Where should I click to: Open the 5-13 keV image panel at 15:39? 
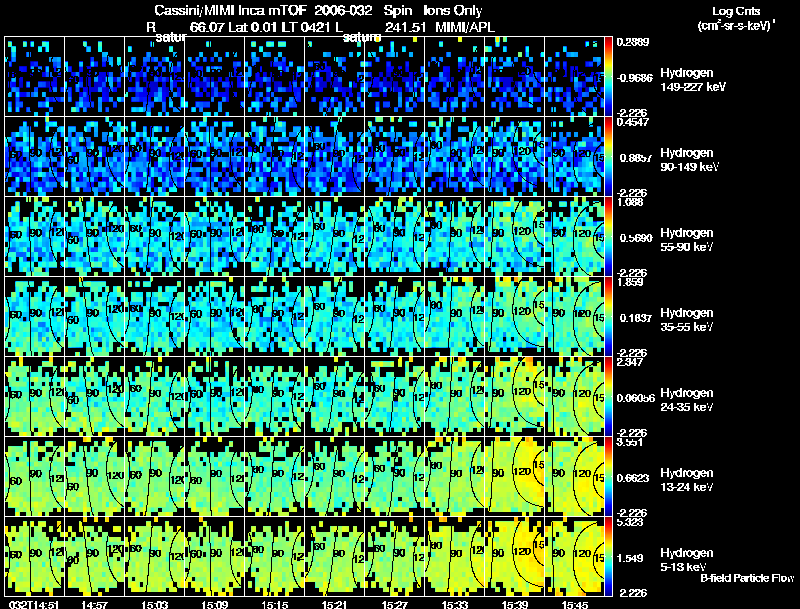pos(515,557)
